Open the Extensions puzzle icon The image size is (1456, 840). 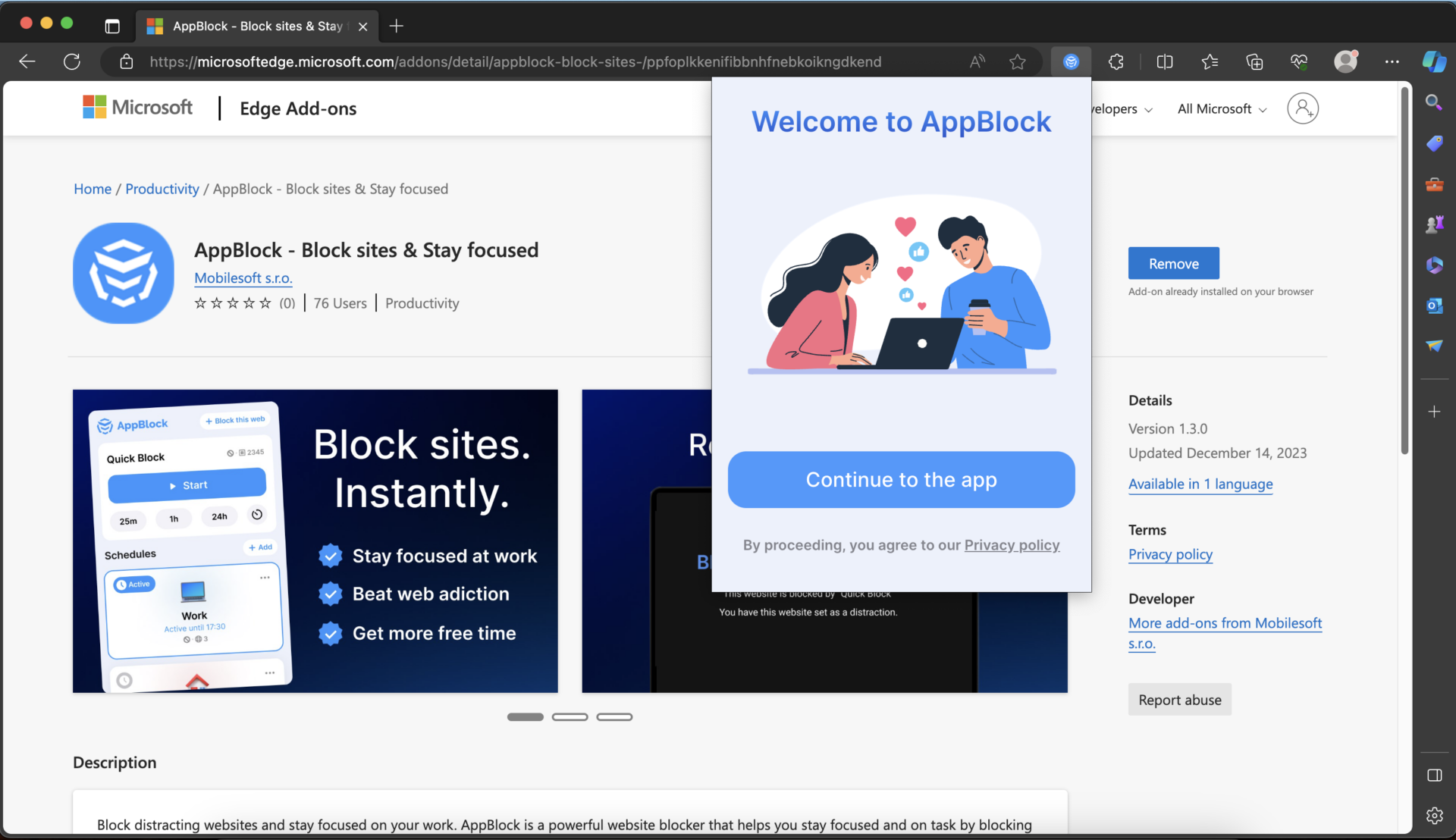(1116, 61)
